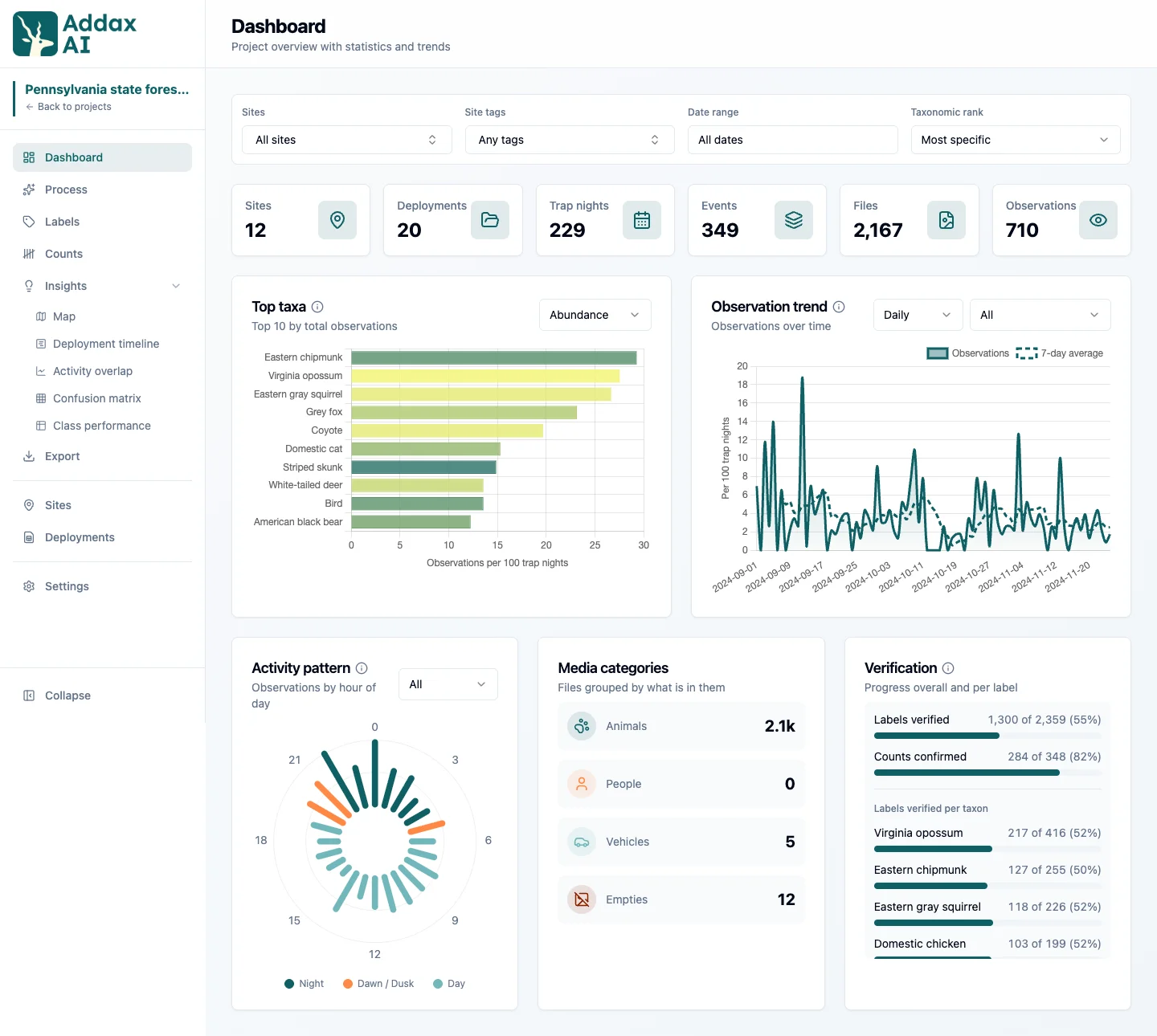Click the Class performance table icon
The height and width of the screenshot is (1036, 1157).
click(x=41, y=426)
